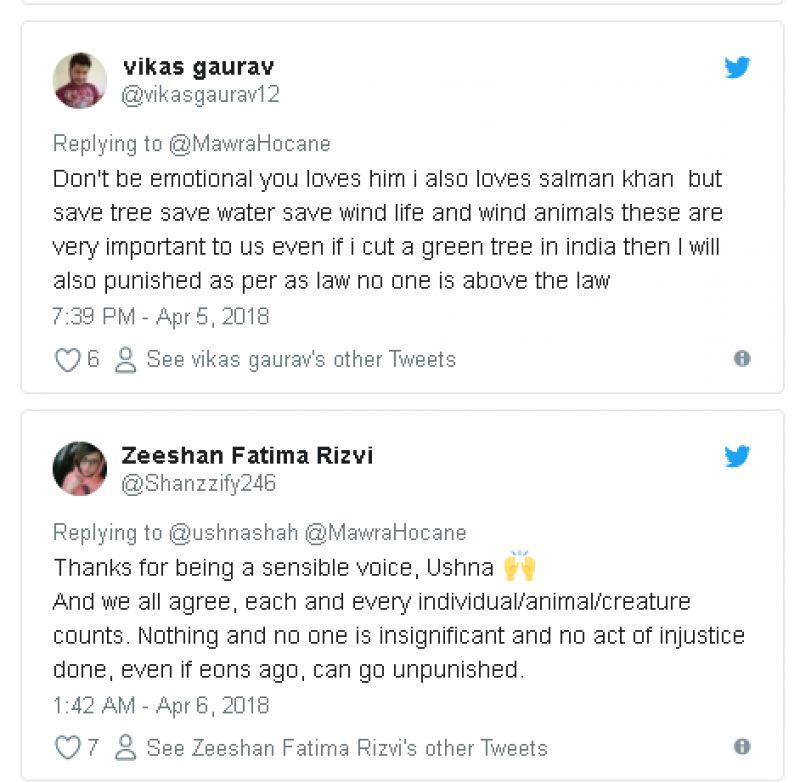Click Twitter bird icon on Zeeshan Fatima Rizvi's tweet
Screen dimensions: 800x783
coord(738,456)
